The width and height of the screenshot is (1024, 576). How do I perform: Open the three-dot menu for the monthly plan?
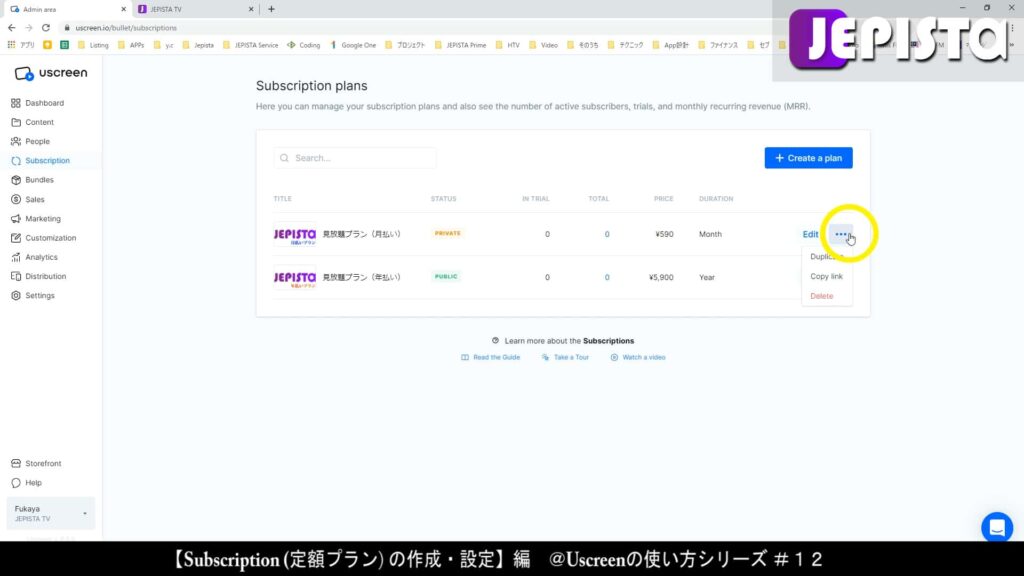[x=841, y=234]
